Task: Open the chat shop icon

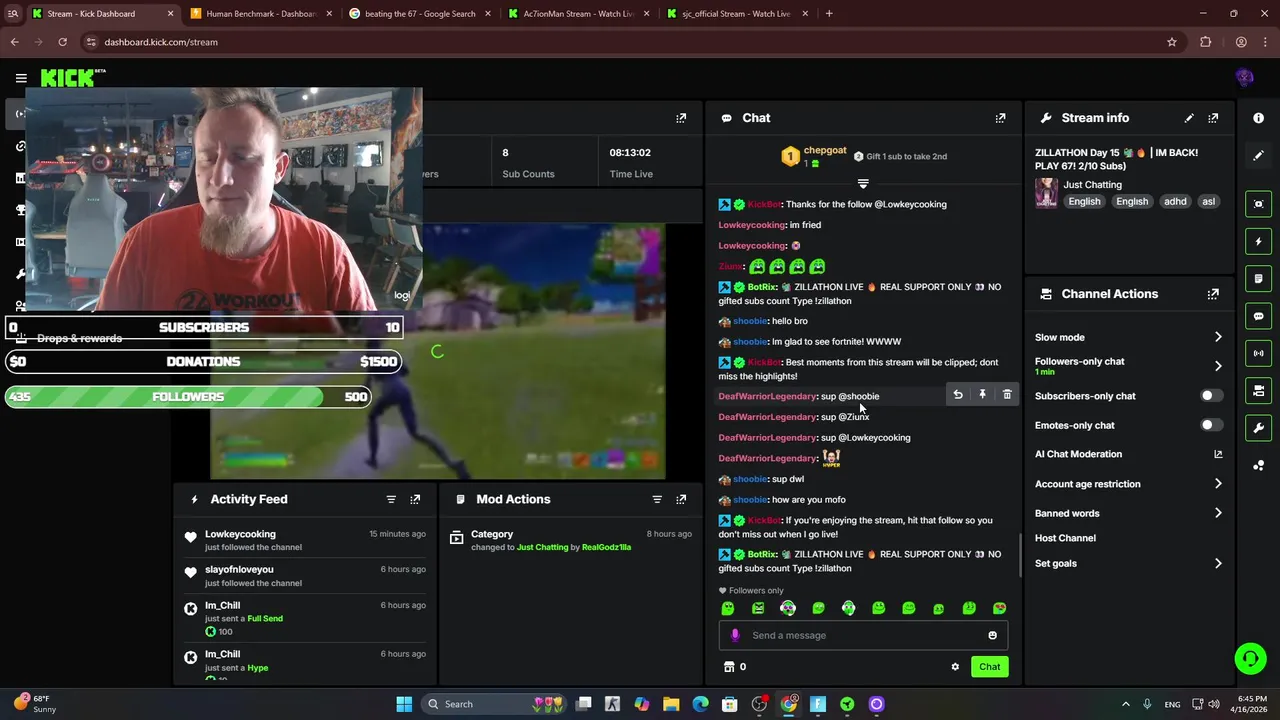Action: pos(729,667)
